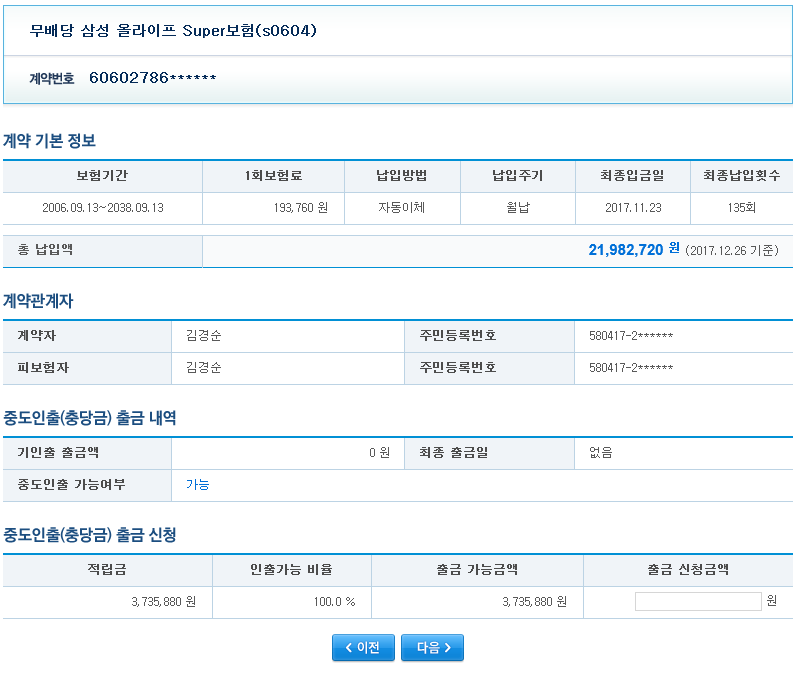
Task: Click the 135회 payment count cell
Action: [742, 208]
